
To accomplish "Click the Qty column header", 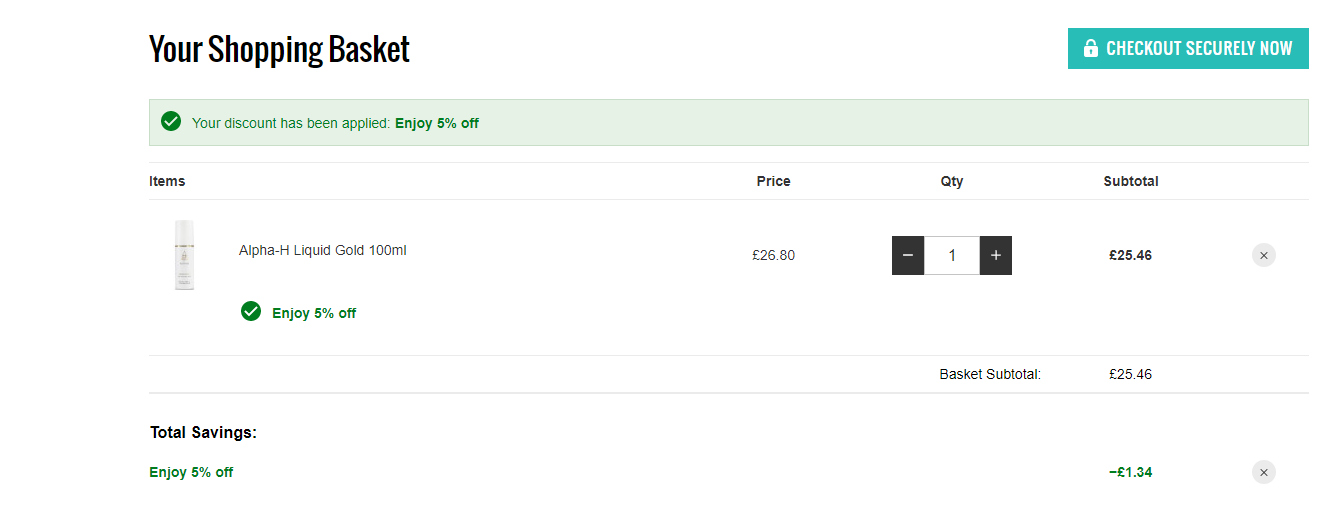I will (x=952, y=181).
